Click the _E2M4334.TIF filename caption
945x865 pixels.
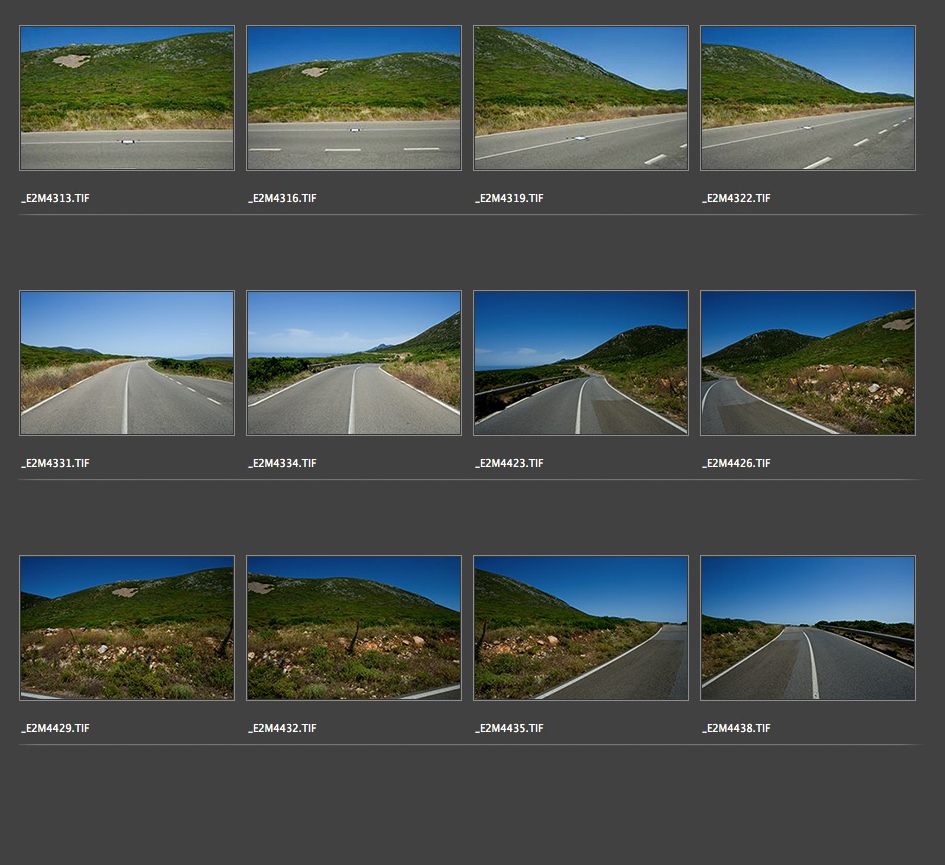point(283,464)
